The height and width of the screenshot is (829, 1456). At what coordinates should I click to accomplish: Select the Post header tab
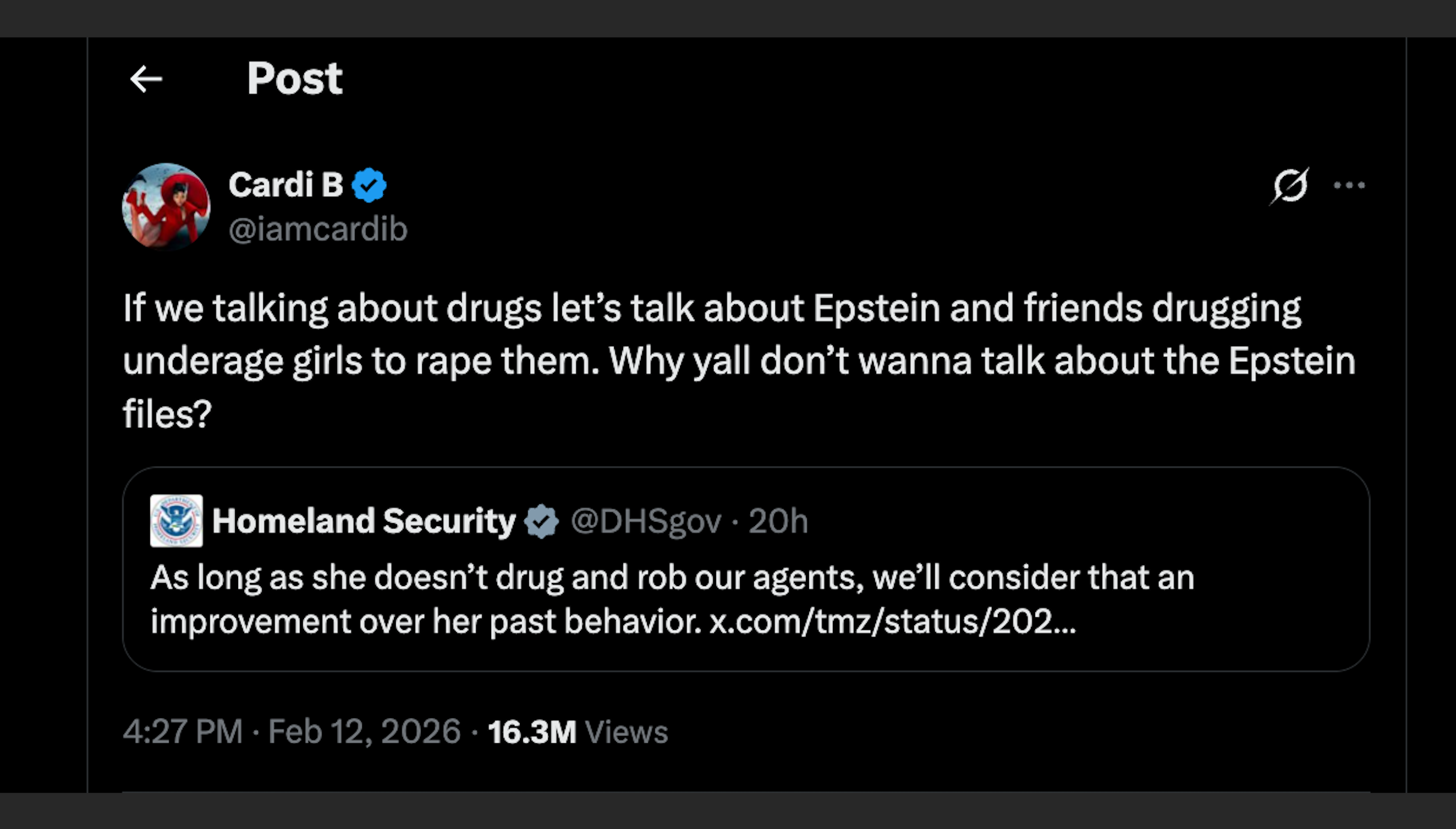coord(295,78)
